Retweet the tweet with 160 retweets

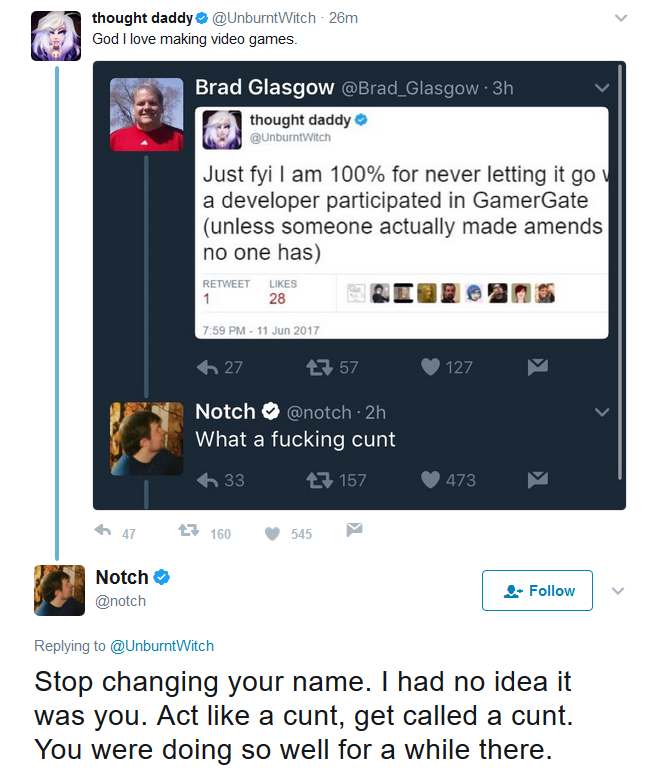(x=189, y=530)
